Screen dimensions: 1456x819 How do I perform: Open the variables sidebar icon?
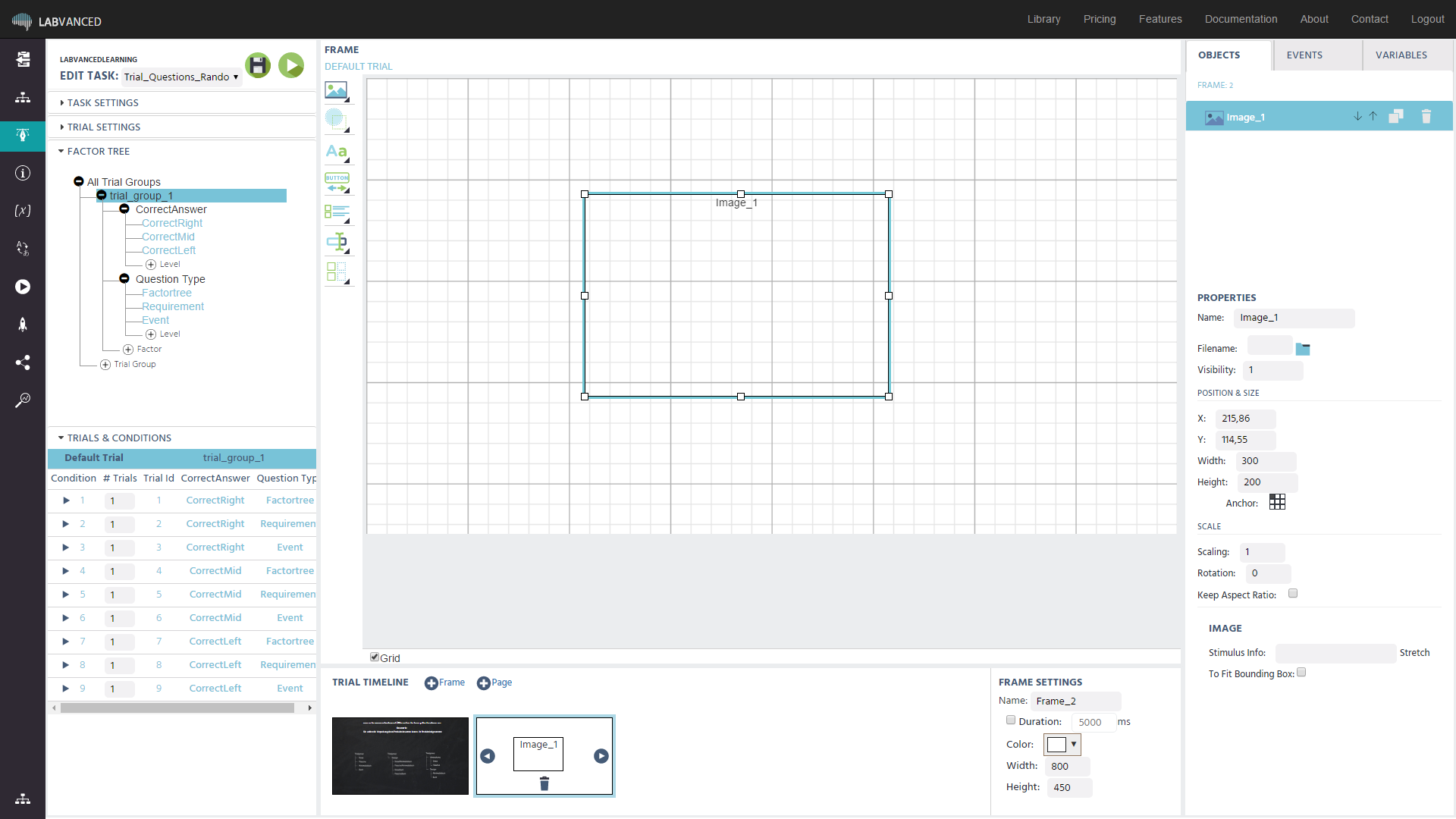click(23, 211)
